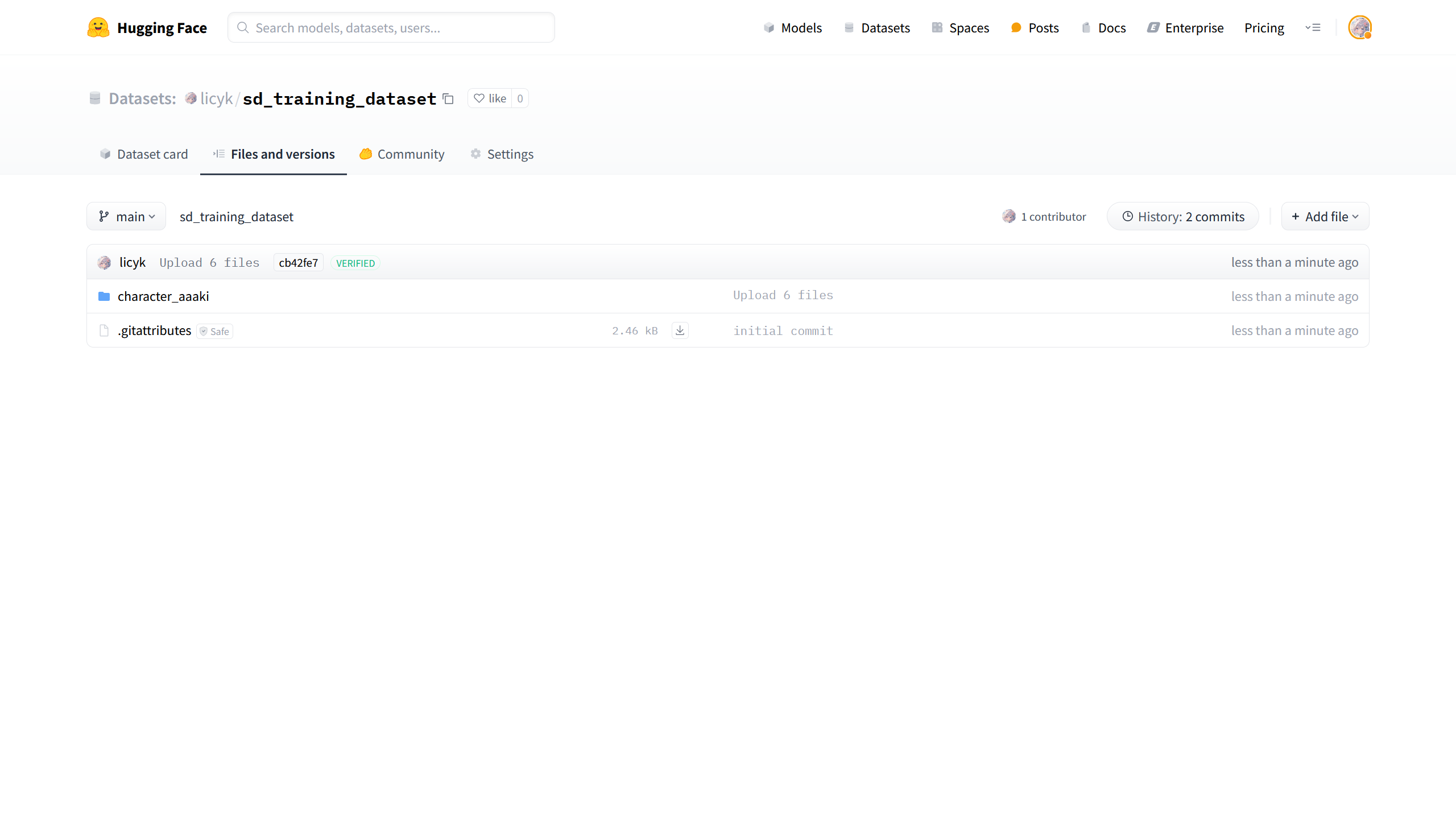Click the Posts speech bubble icon
This screenshot has width=1456, height=819.
pos(1015,27)
